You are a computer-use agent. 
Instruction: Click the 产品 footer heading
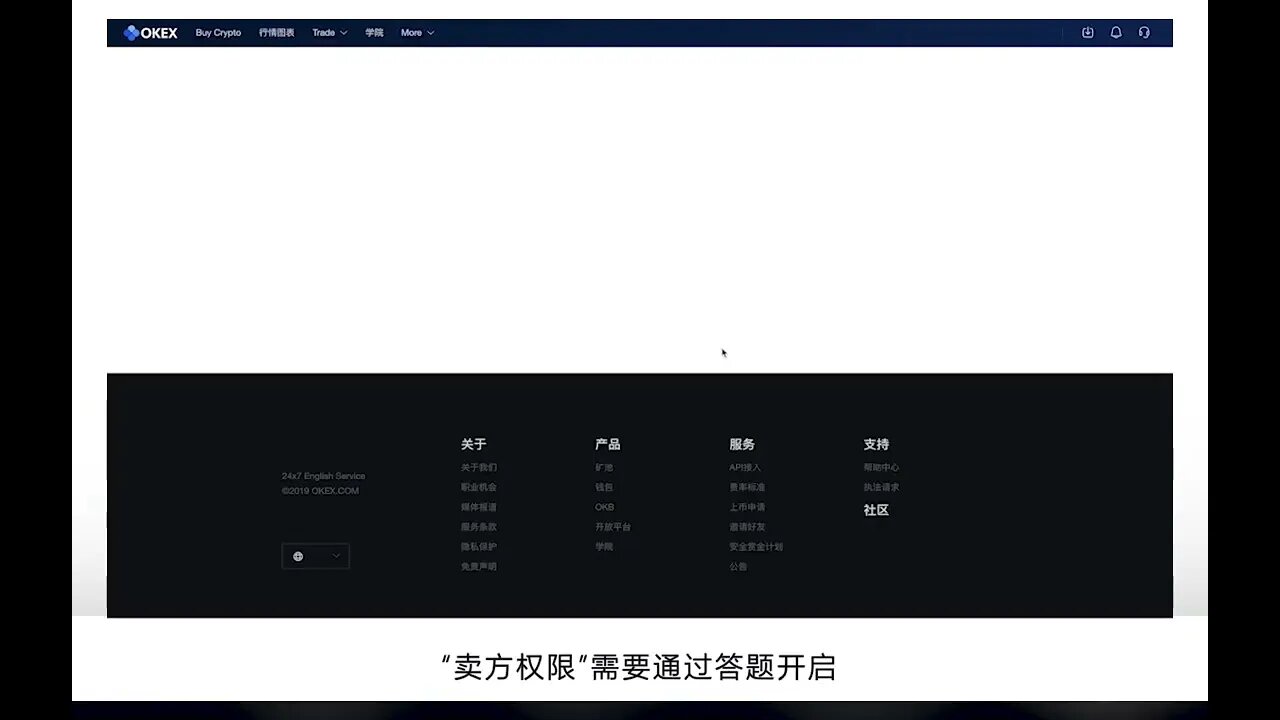coord(608,444)
